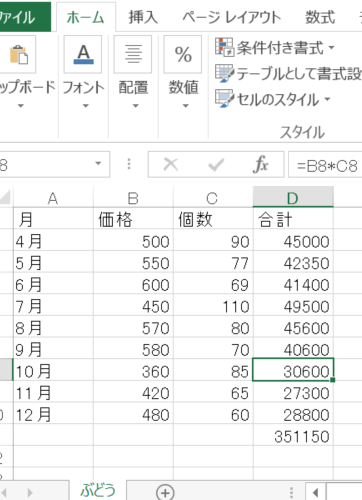
Task: Select the ぶどう sheet tab
Action: (x=98, y=490)
